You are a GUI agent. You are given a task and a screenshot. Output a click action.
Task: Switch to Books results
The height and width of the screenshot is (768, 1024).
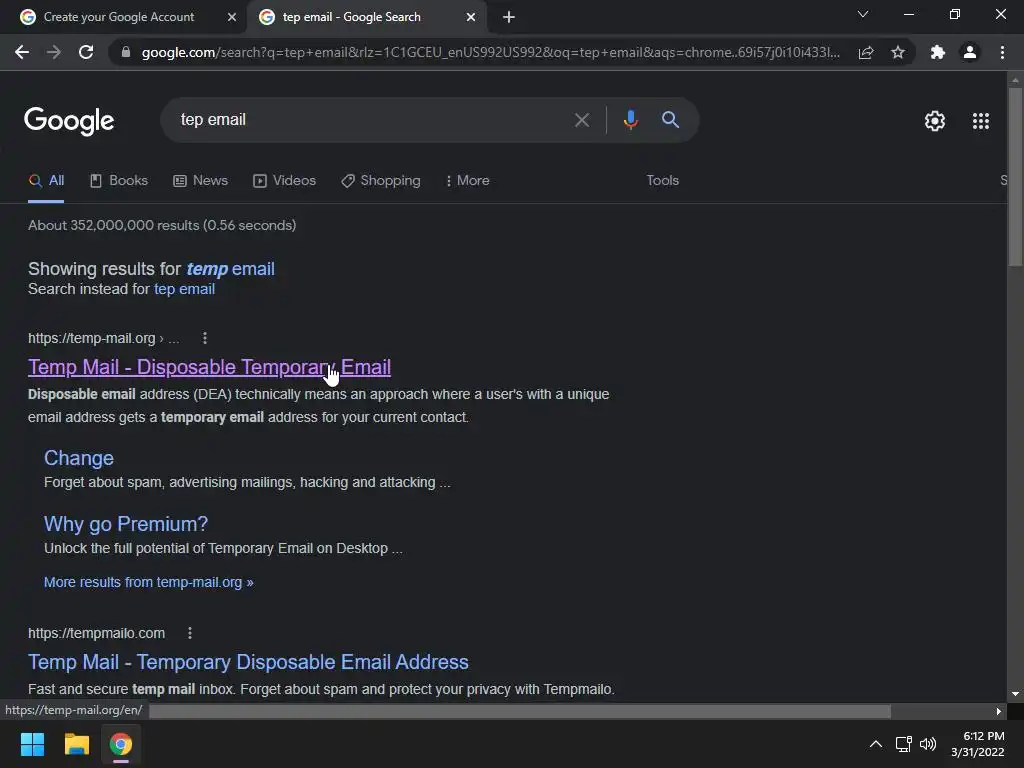pos(119,180)
